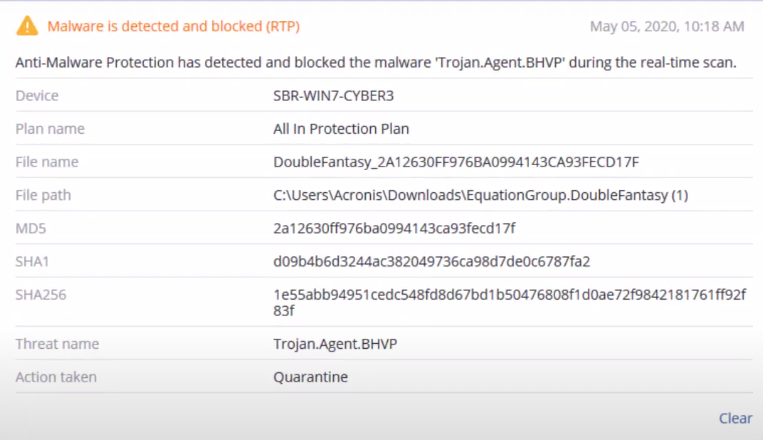Screen dimensions: 763x440
Task: Click the 'Action taken' field label
Action: pyautogui.click(x=56, y=377)
